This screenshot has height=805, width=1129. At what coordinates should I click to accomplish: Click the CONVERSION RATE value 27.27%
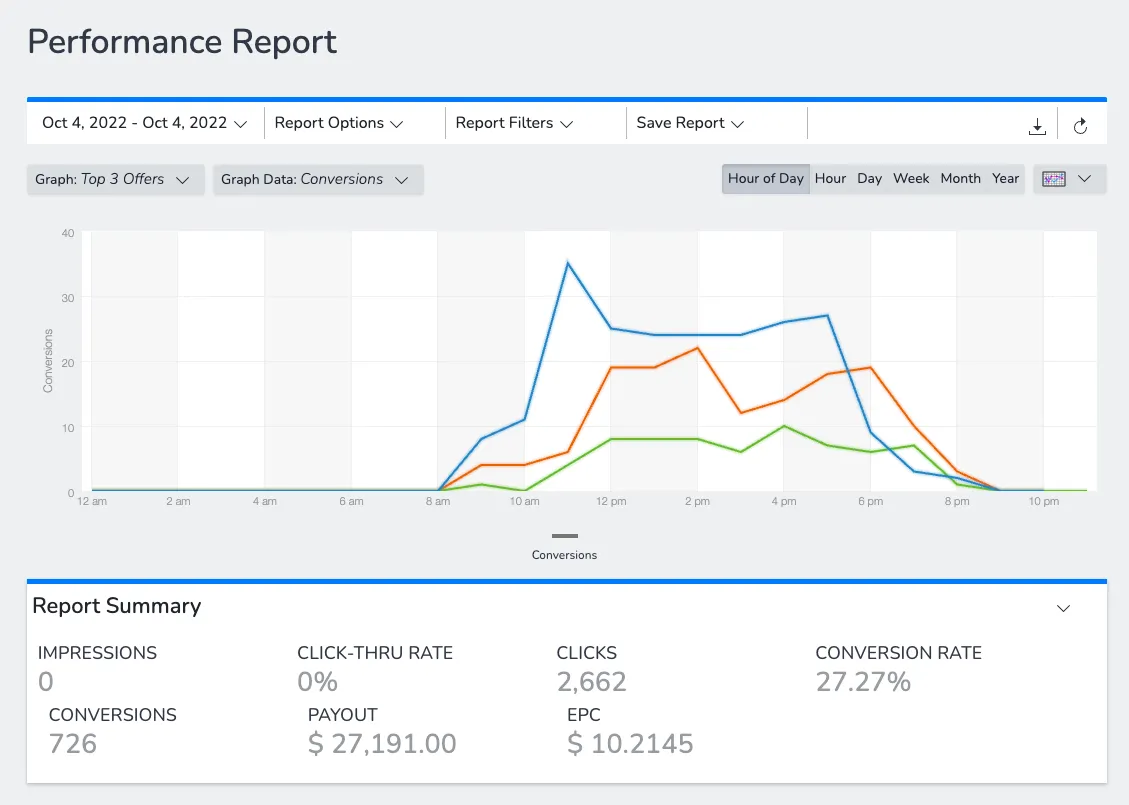(x=863, y=682)
